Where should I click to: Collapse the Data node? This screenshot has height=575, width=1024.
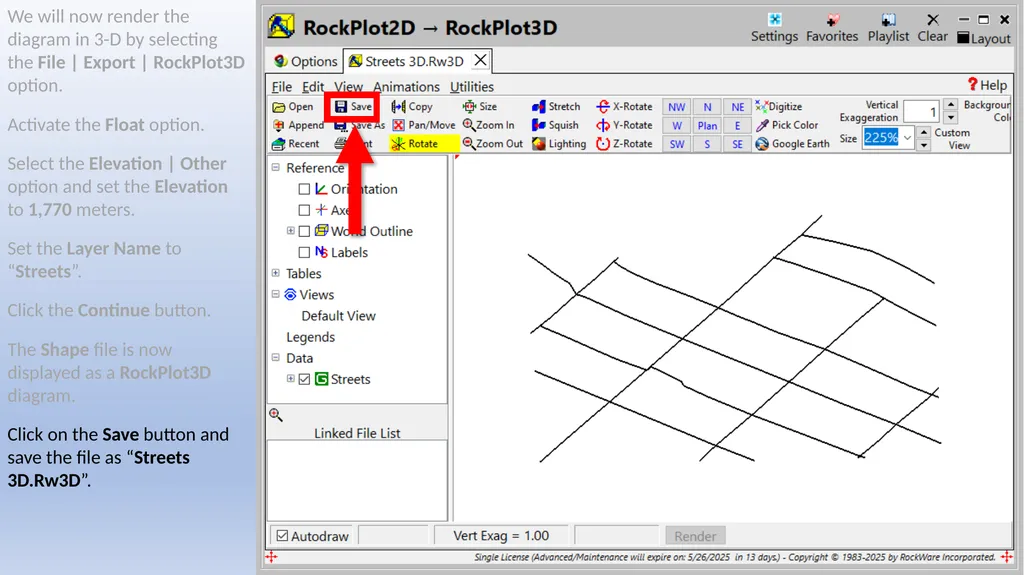276,357
